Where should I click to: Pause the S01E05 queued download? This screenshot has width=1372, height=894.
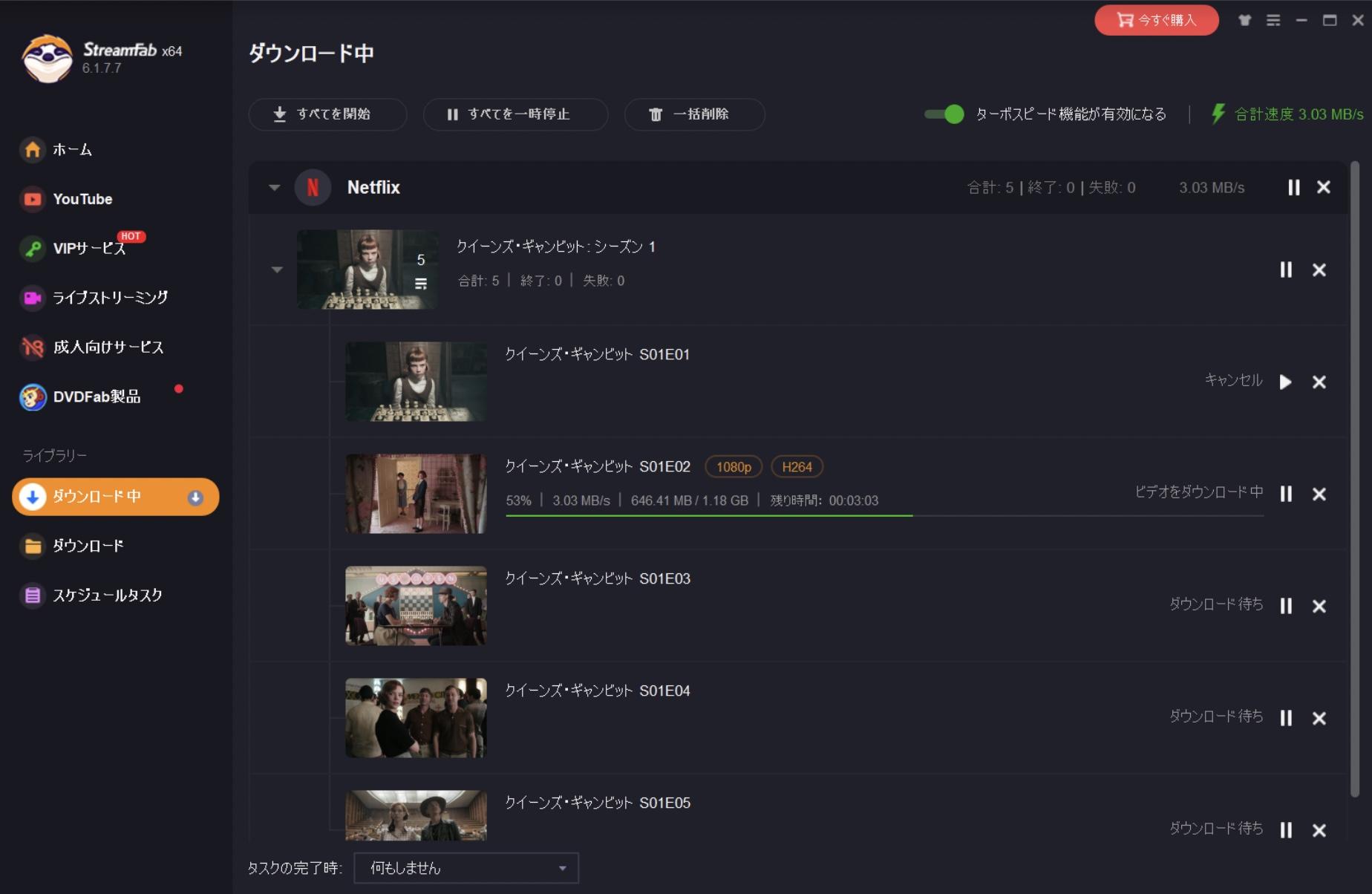tap(1286, 831)
